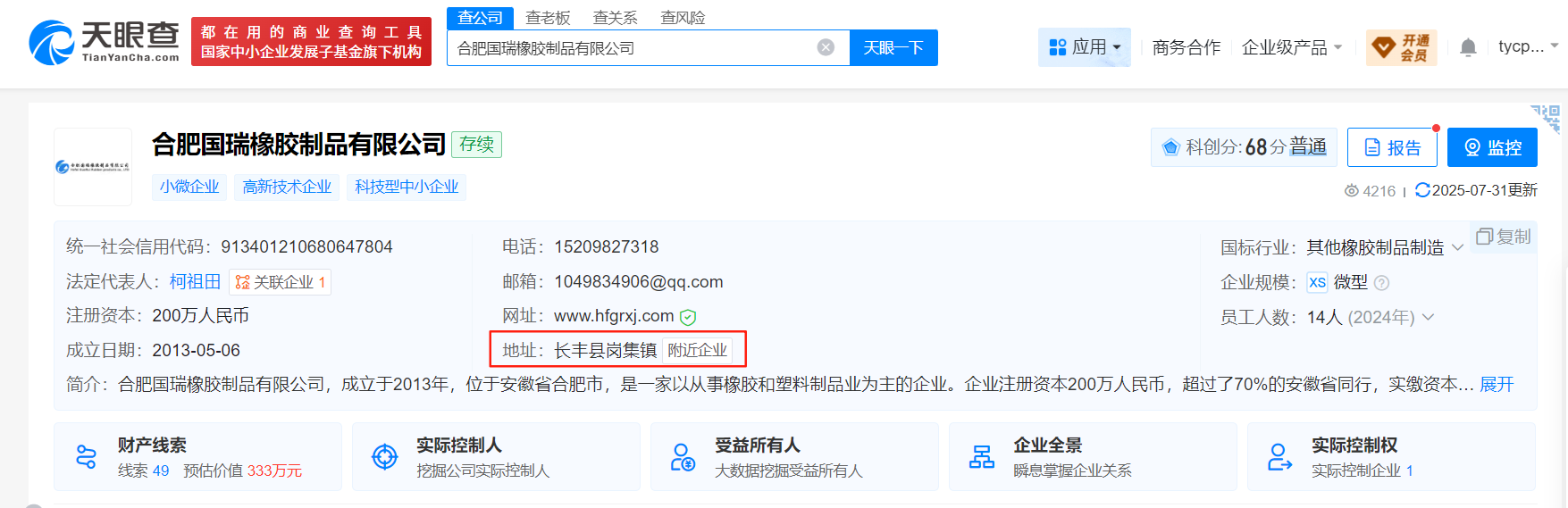1568x508 pixels.
Task: Click the VIP membership diamond badge
Action: click(1402, 47)
